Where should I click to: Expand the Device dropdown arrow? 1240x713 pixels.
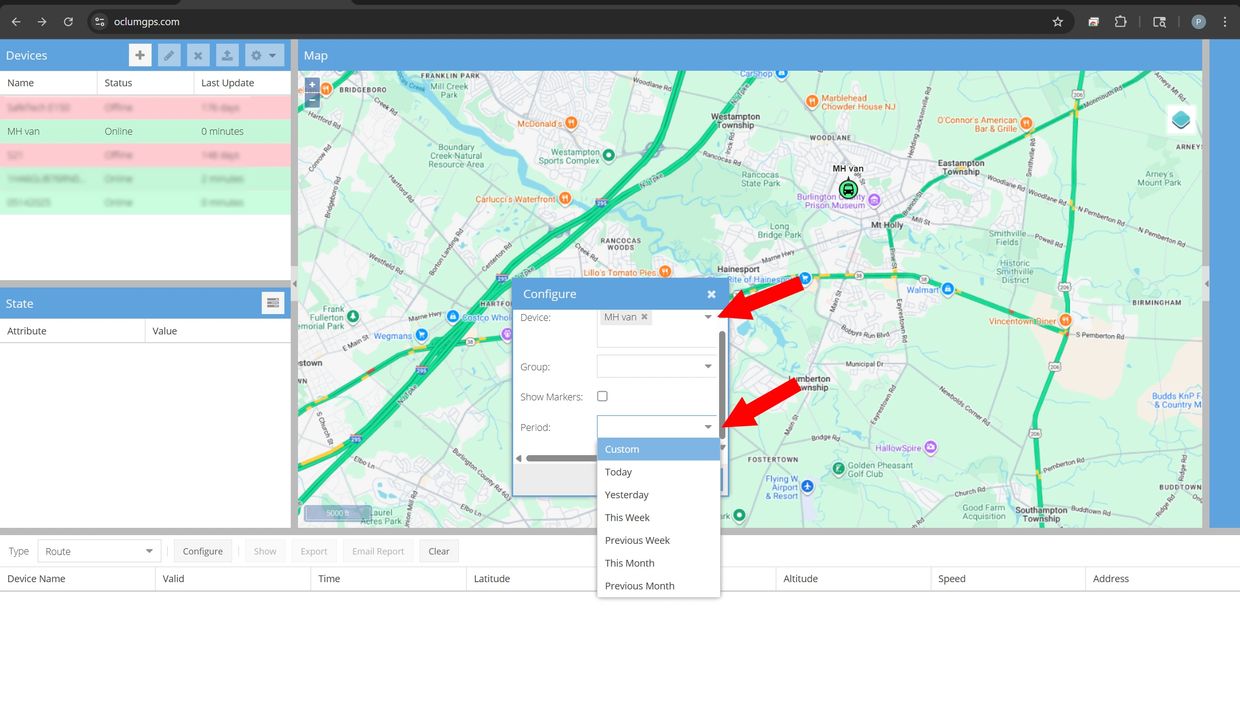(708, 317)
